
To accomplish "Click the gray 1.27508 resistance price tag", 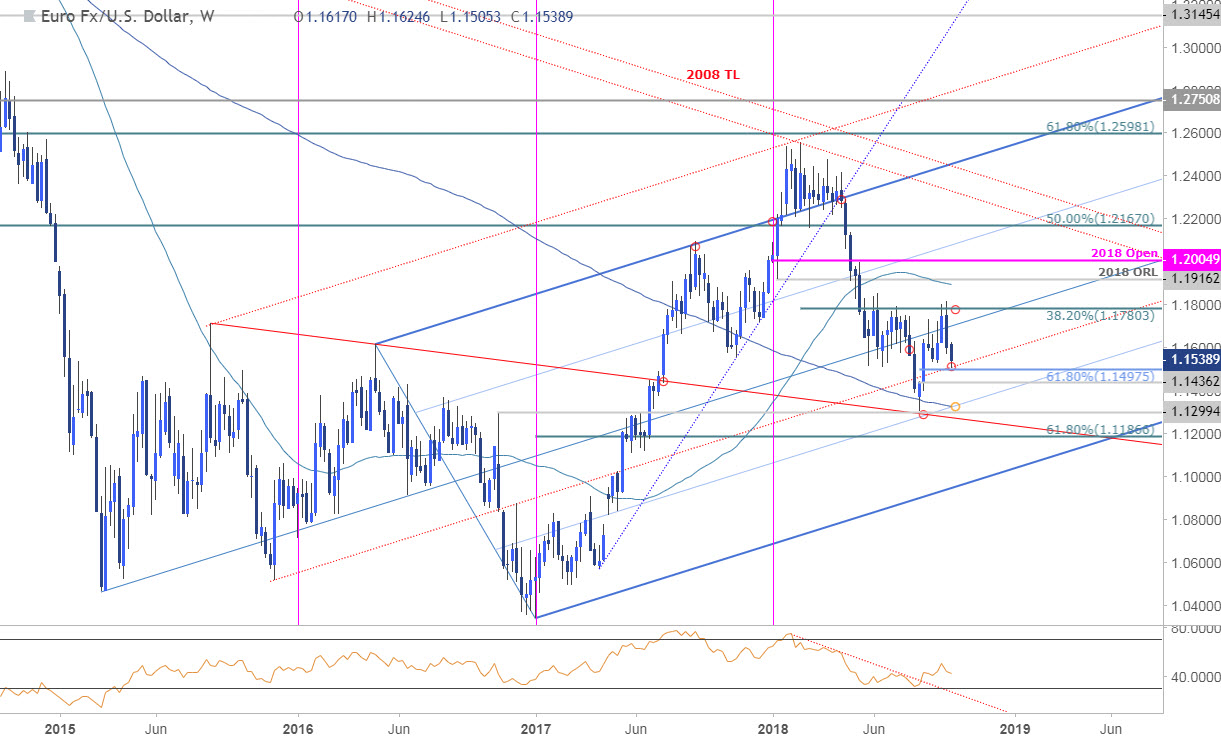I will tap(1192, 100).
